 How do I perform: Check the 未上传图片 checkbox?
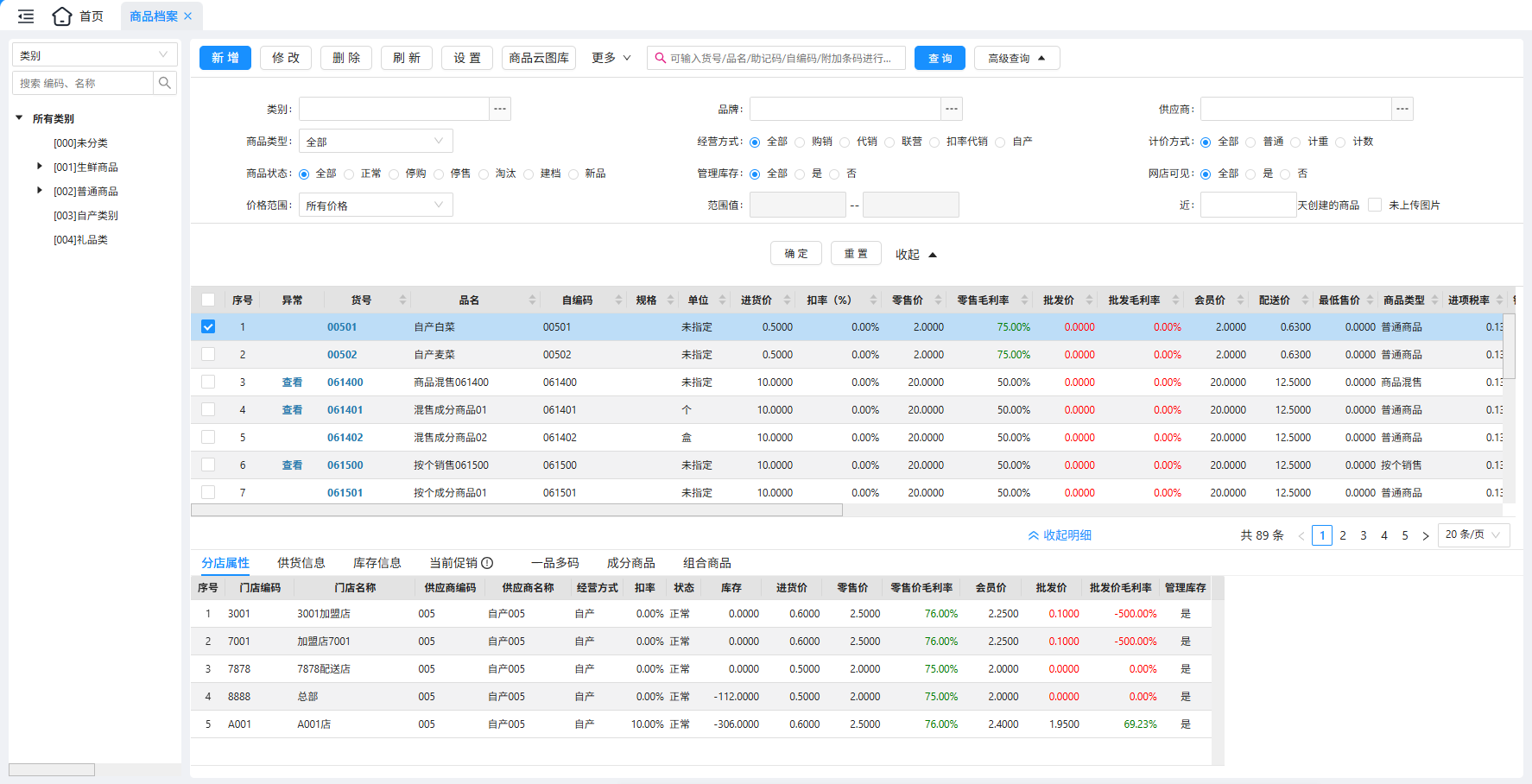[1375, 205]
